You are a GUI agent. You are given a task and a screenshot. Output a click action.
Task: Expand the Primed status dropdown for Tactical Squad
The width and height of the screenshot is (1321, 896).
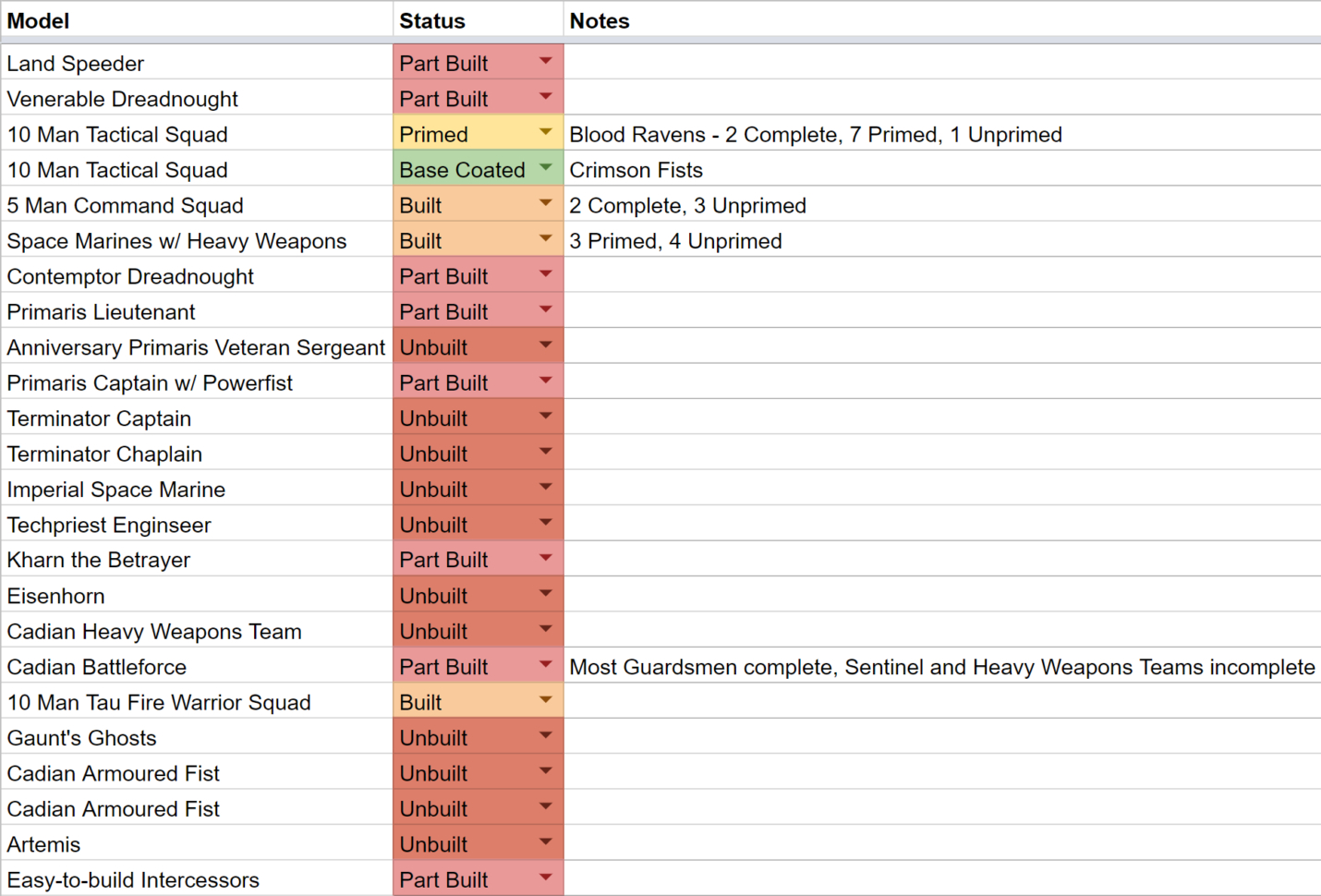tap(546, 133)
